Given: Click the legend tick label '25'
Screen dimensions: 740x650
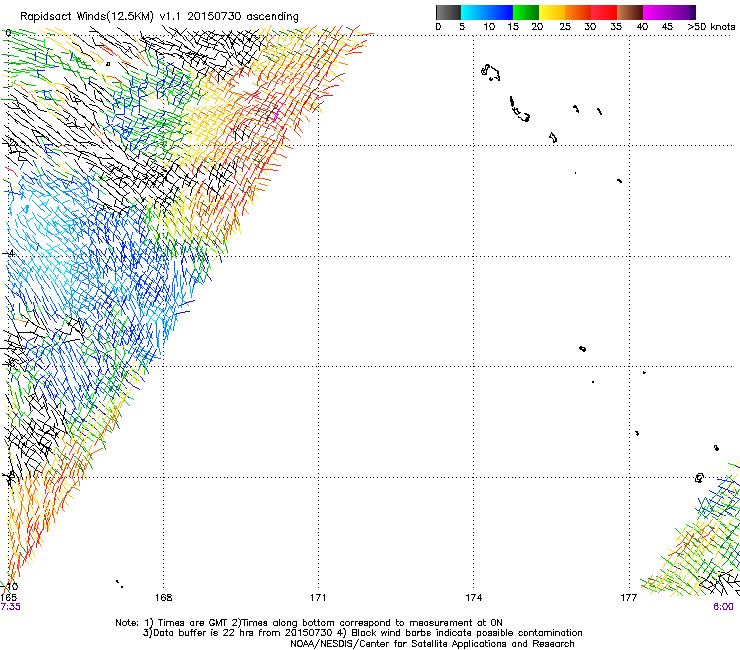Looking at the screenshot, I should pos(565,27).
